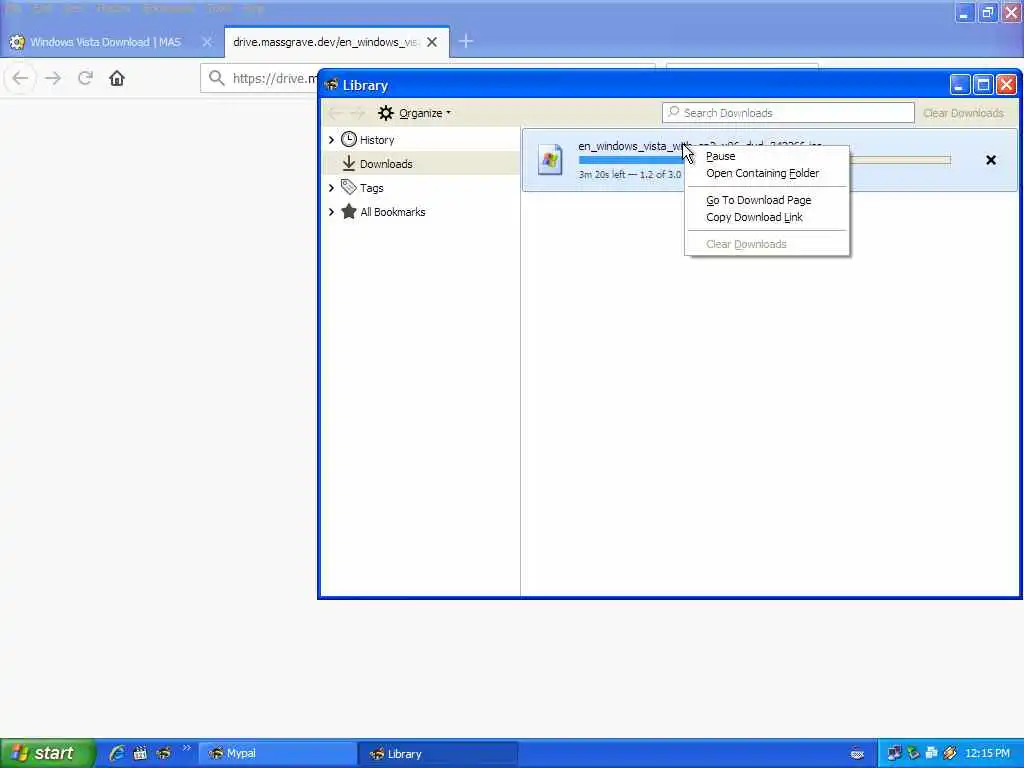Go forward in the browser
The width and height of the screenshot is (1024, 768).
click(53, 78)
